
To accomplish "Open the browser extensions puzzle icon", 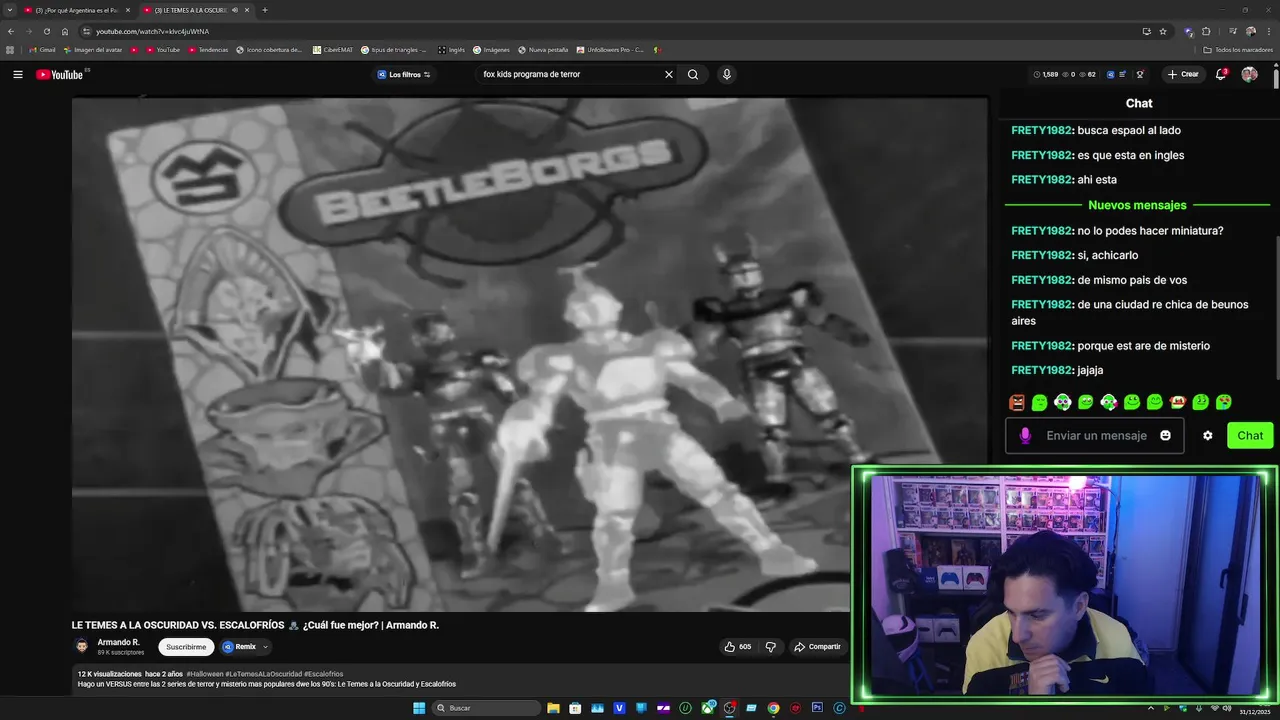I will tap(1206, 31).
